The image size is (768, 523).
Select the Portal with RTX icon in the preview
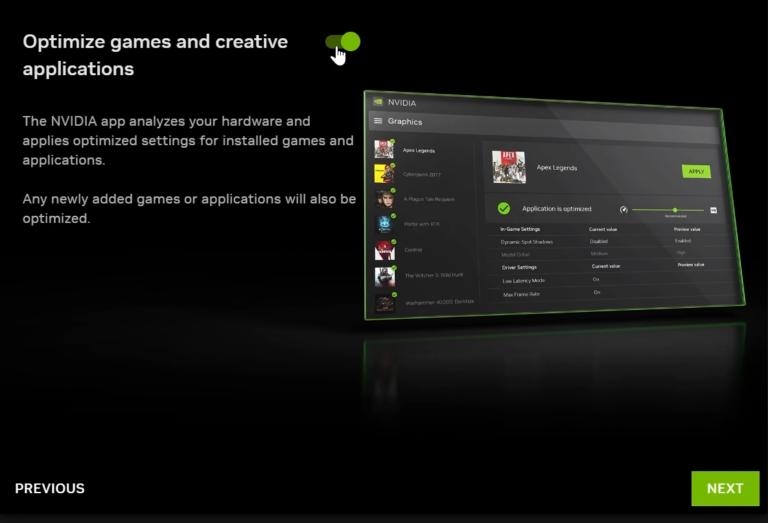[x=384, y=224]
